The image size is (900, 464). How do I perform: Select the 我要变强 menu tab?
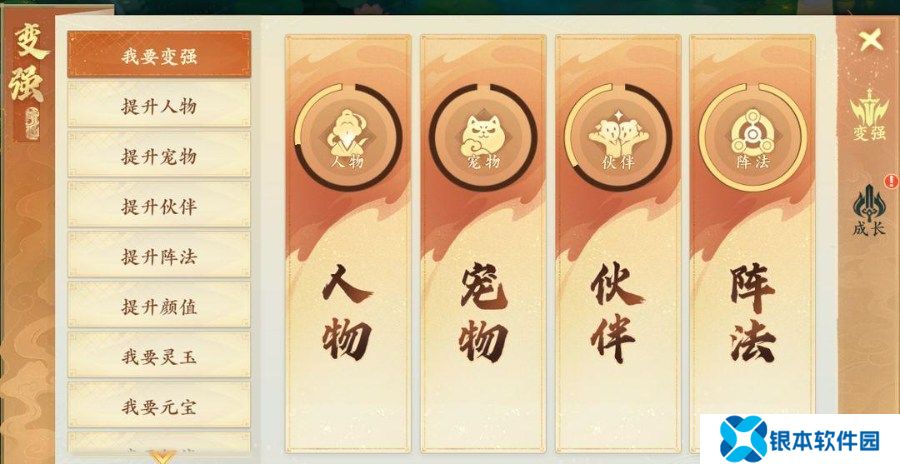point(159,55)
